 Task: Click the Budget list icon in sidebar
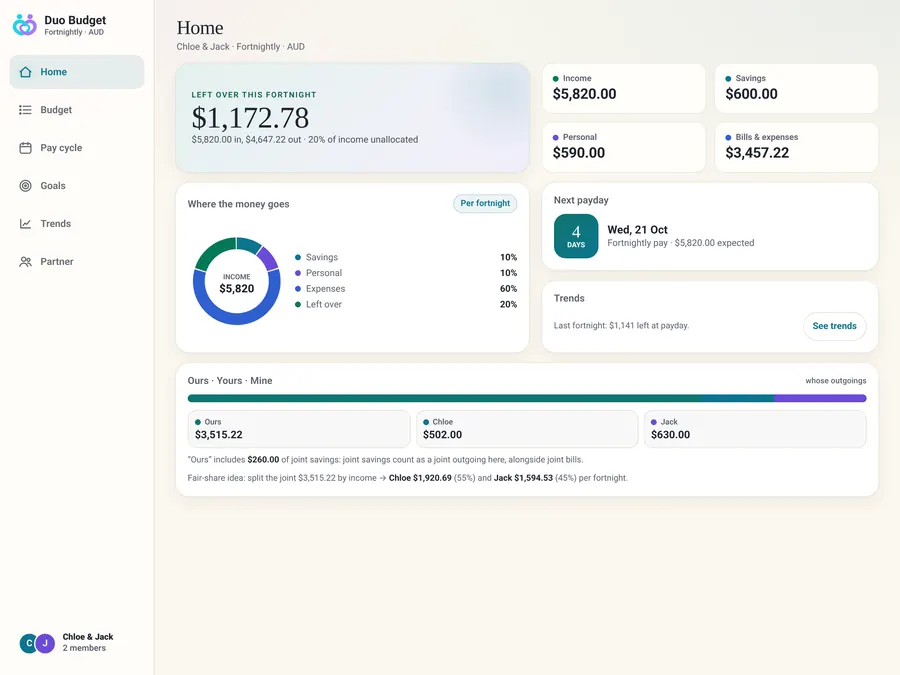tap(25, 110)
